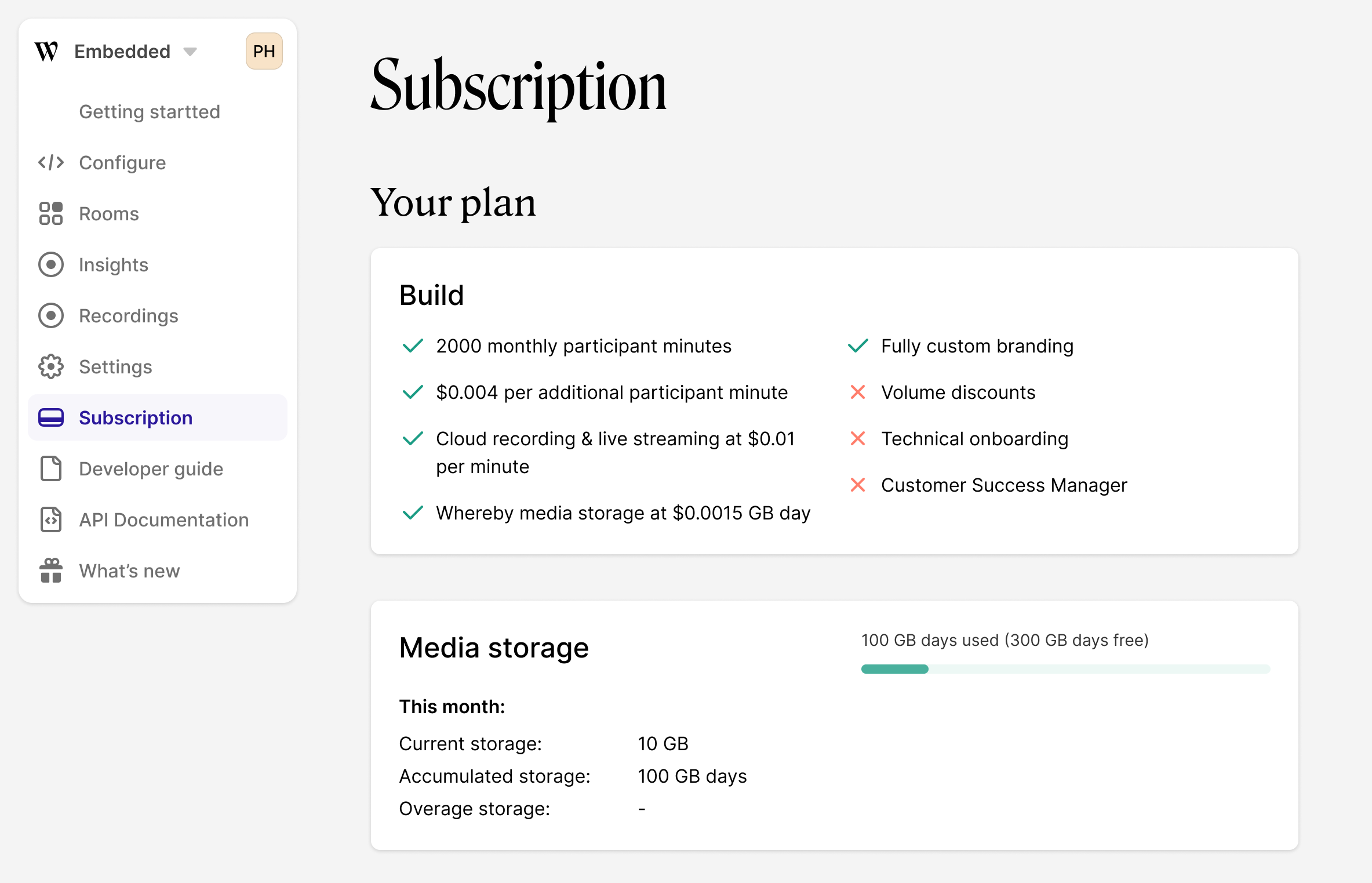Viewport: 1372px width, 883px height.
Task: Open the Embedded product switcher
Action: (x=136, y=52)
